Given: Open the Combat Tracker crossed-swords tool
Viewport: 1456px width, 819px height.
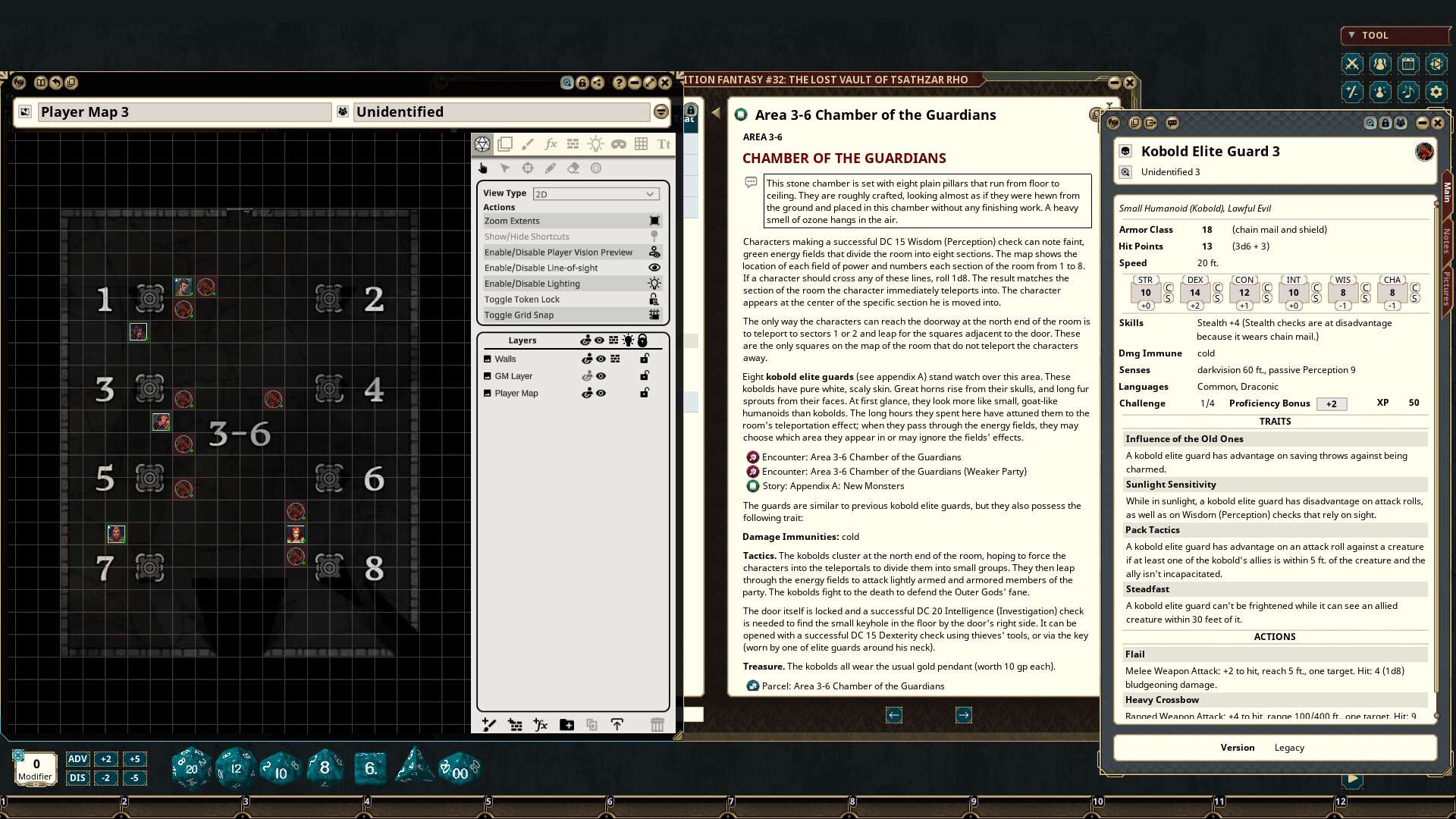Looking at the screenshot, I should [1352, 64].
